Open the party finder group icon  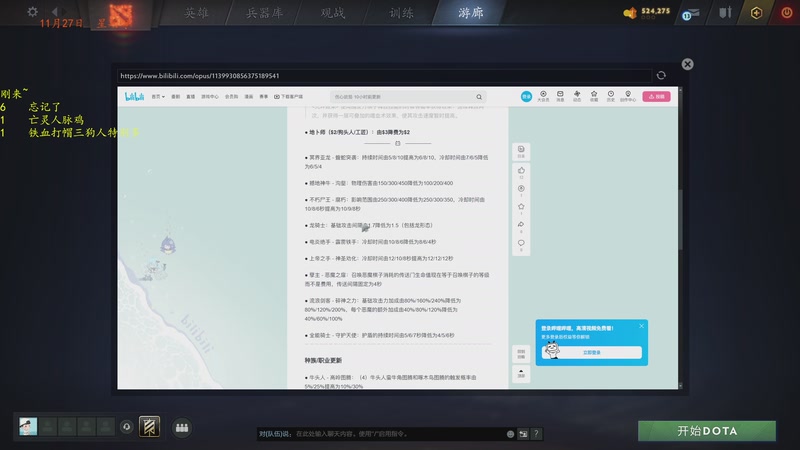click(182, 428)
